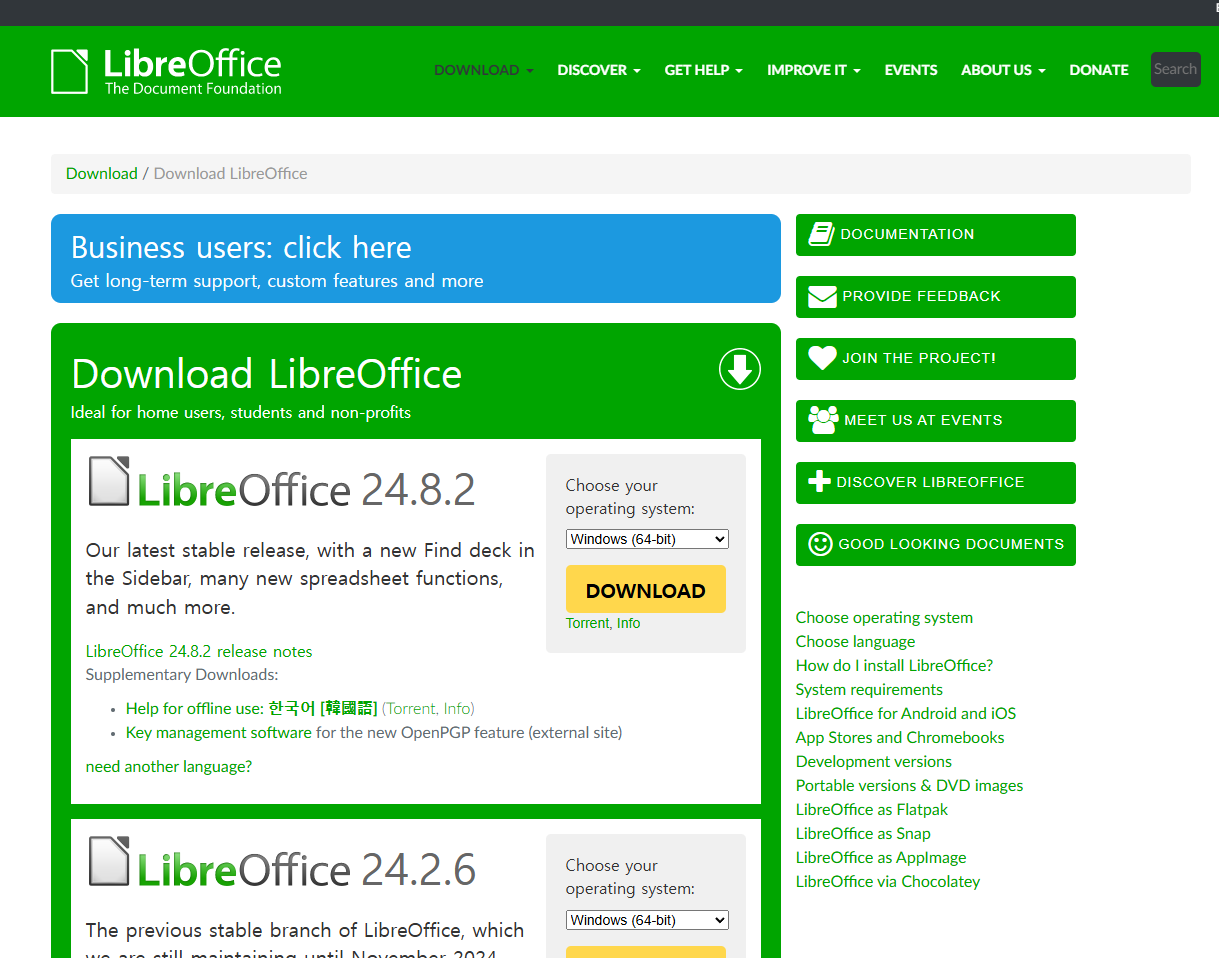Click LibreOffice as Snap link
1219x958 pixels.
coord(863,833)
